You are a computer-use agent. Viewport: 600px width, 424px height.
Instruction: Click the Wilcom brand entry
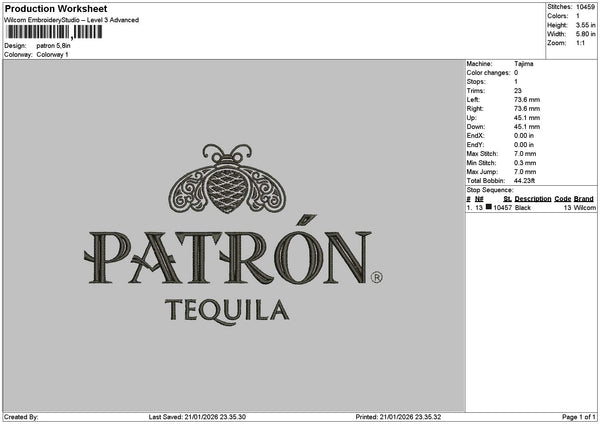point(584,208)
